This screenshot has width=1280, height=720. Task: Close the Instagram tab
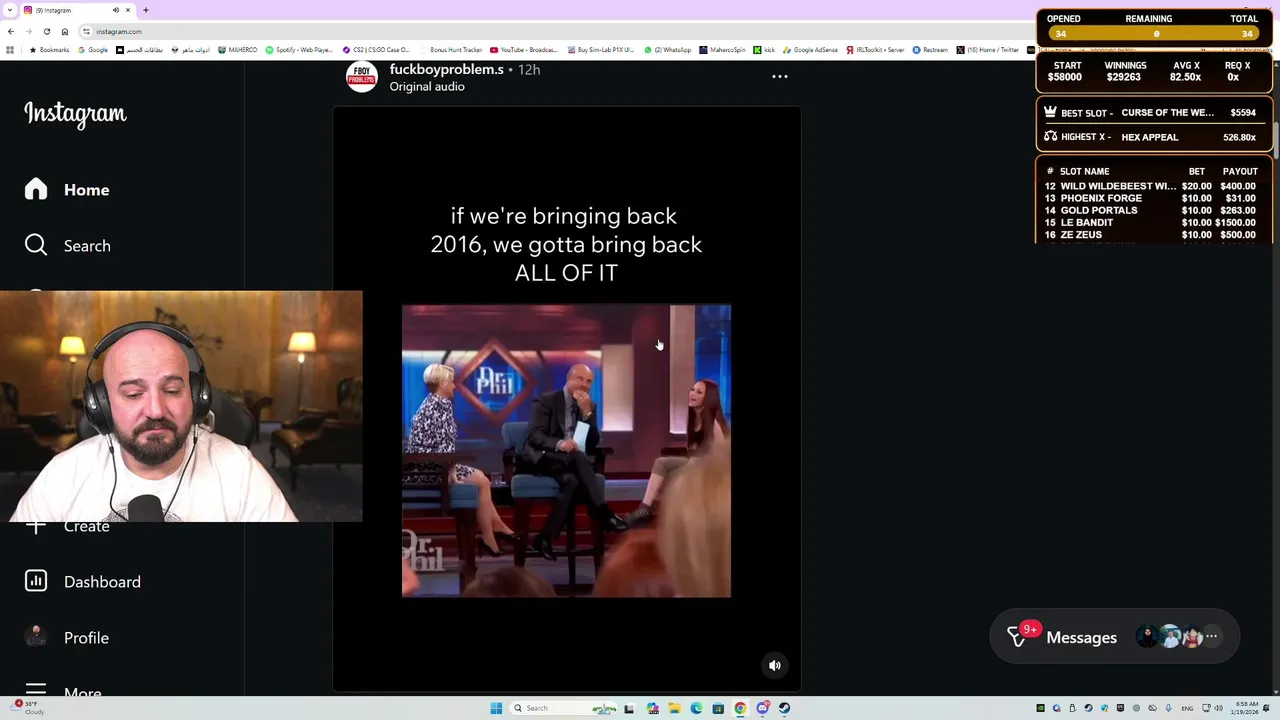(x=129, y=10)
